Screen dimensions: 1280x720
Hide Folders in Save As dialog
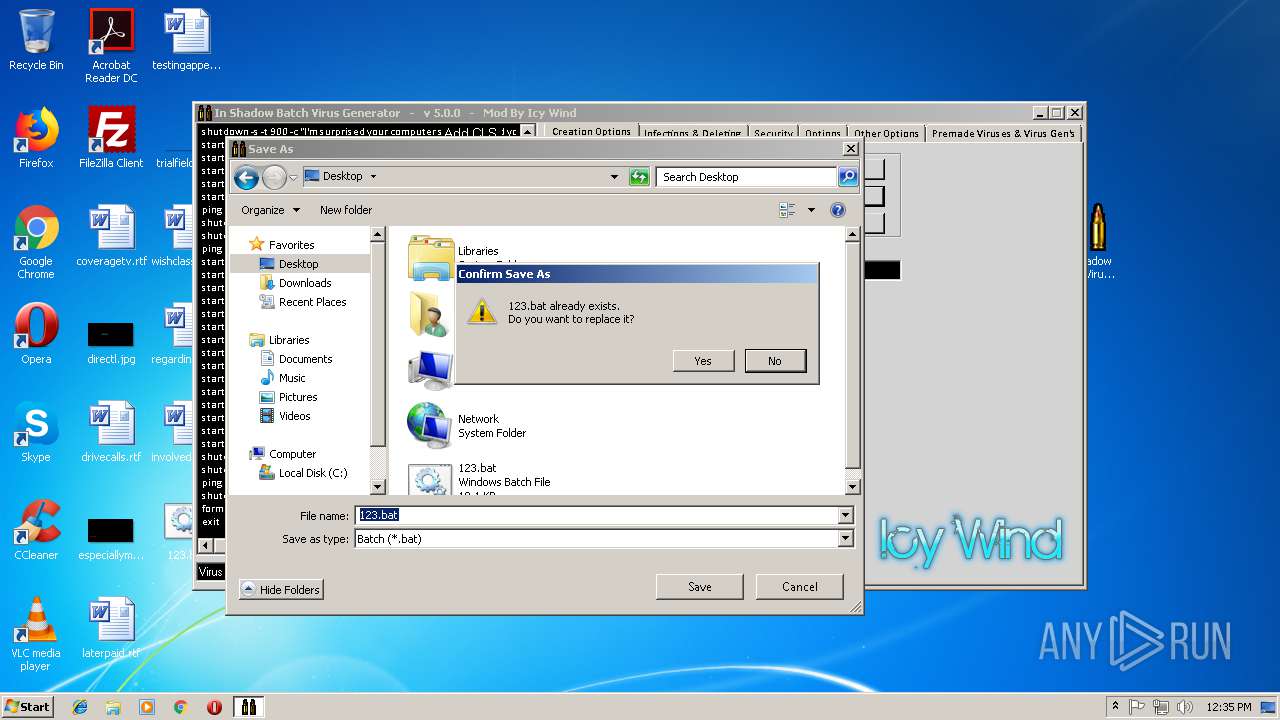click(281, 590)
